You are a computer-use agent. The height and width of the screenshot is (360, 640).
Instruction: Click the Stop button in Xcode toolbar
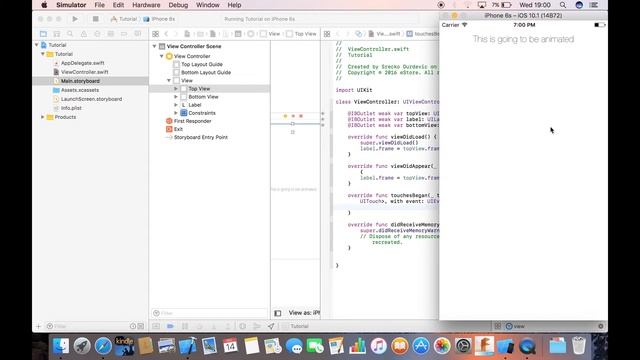point(96,19)
